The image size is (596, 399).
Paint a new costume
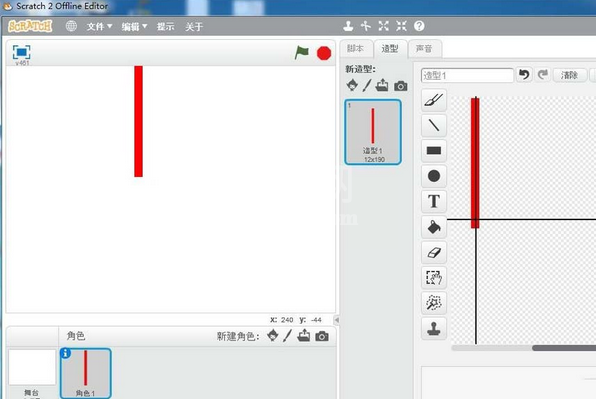click(367, 85)
